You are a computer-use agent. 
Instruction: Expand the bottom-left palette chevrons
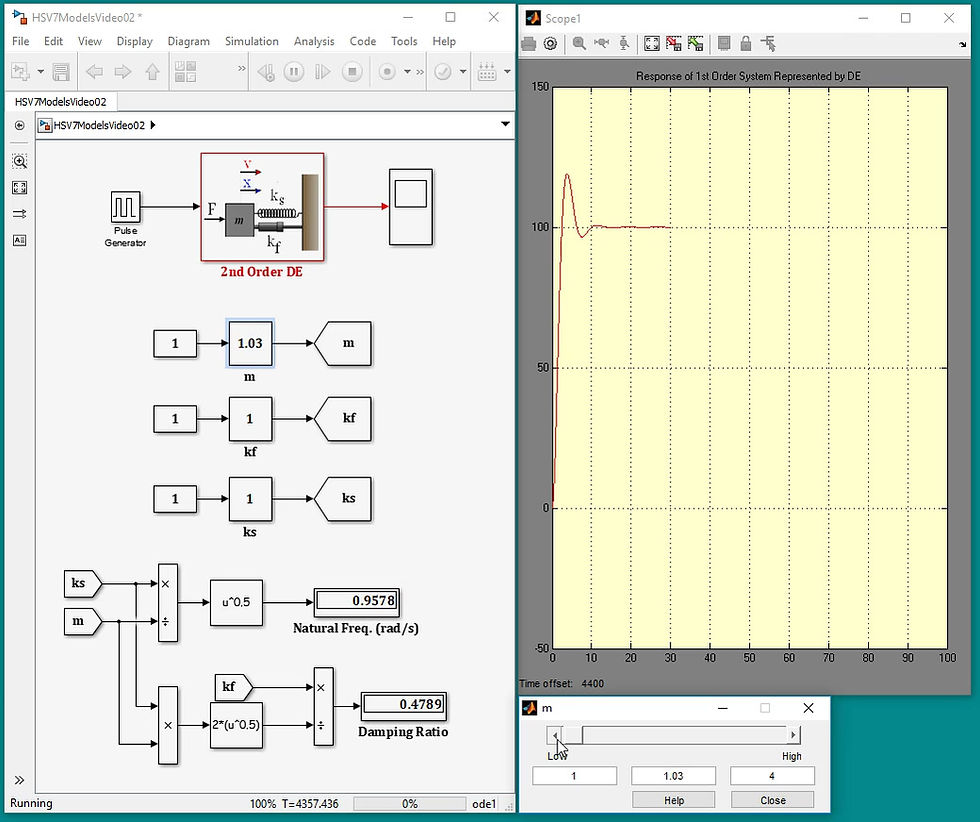coord(19,780)
